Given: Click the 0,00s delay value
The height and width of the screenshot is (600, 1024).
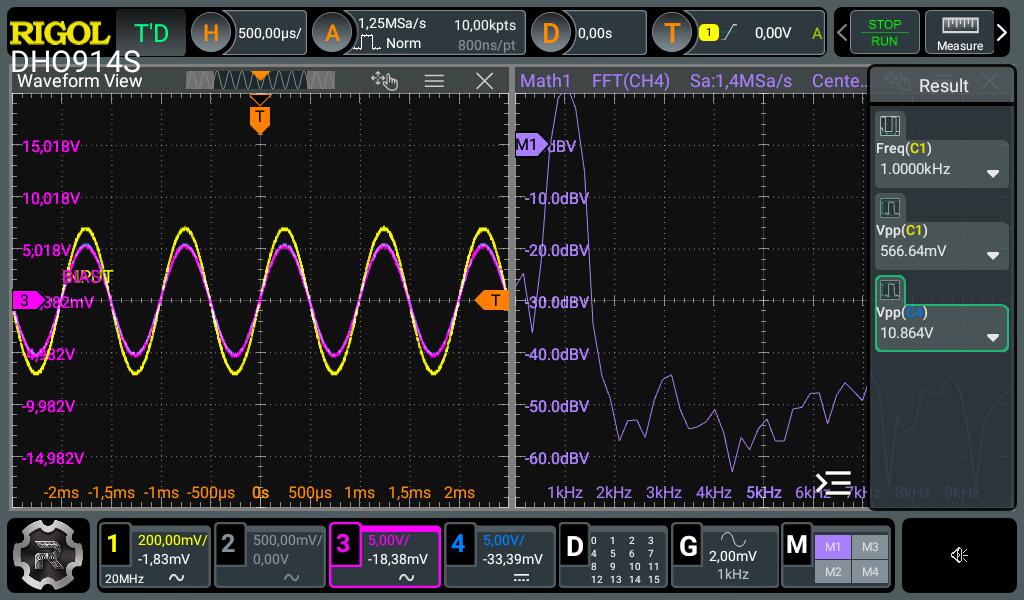Looking at the screenshot, I should click(595, 33).
